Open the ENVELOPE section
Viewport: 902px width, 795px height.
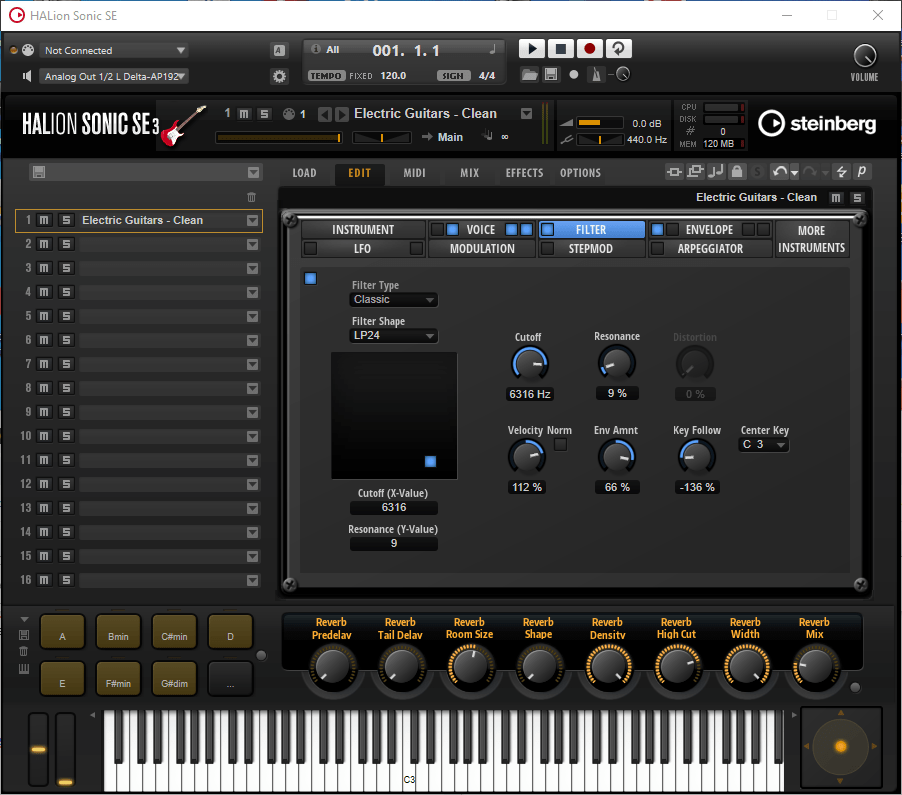(709, 230)
